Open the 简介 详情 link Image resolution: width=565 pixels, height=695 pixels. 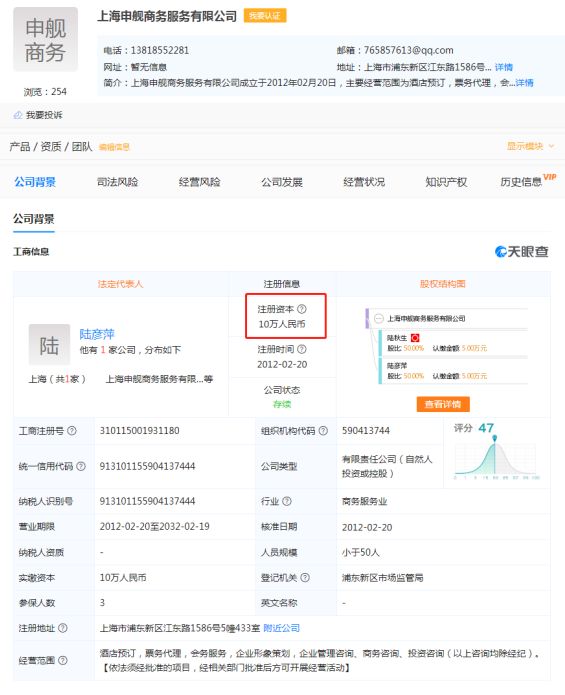525,83
